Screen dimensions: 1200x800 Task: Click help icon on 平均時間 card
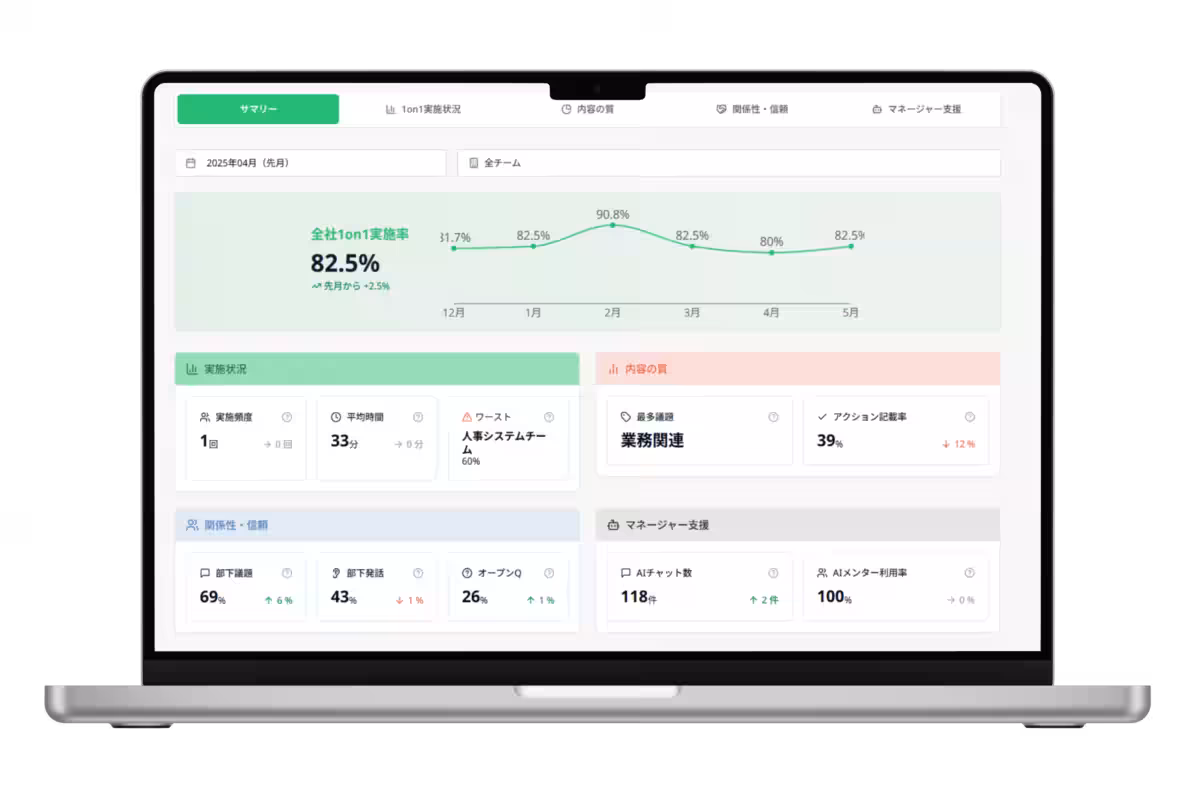(x=418, y=417)
